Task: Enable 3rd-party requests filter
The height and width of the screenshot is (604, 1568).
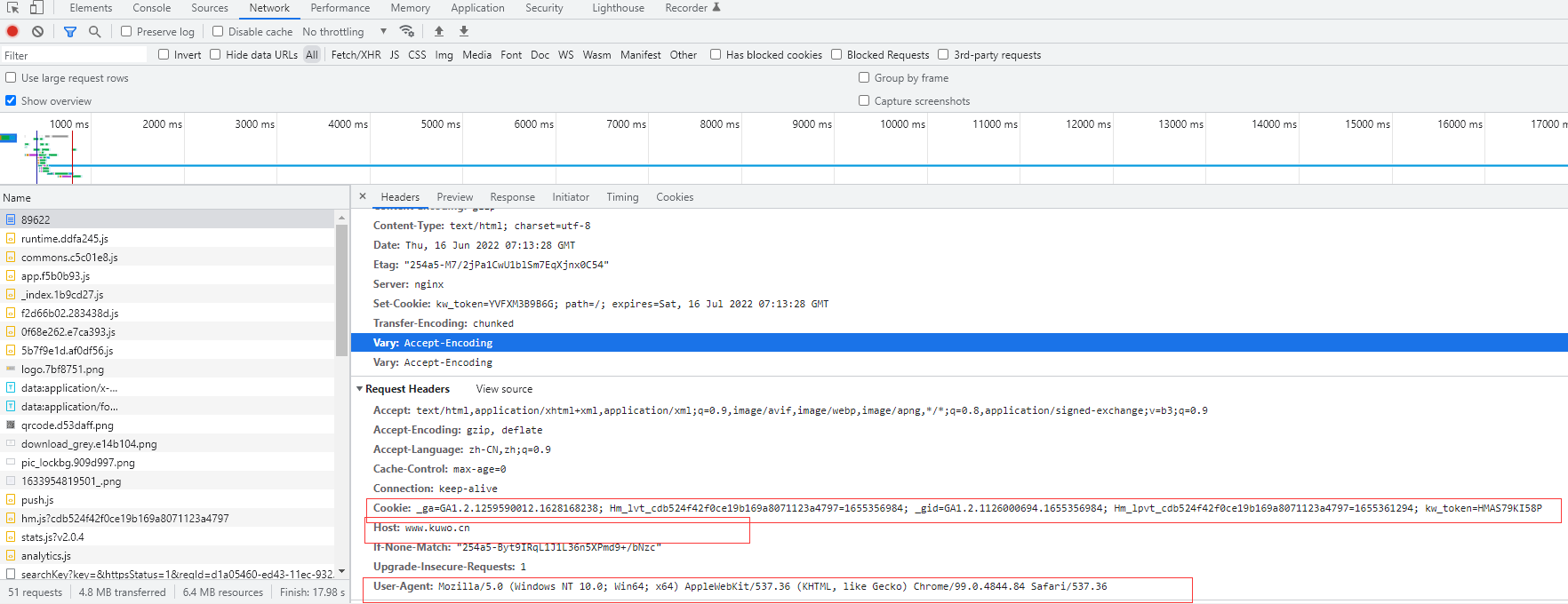Action: pos(943,54)
